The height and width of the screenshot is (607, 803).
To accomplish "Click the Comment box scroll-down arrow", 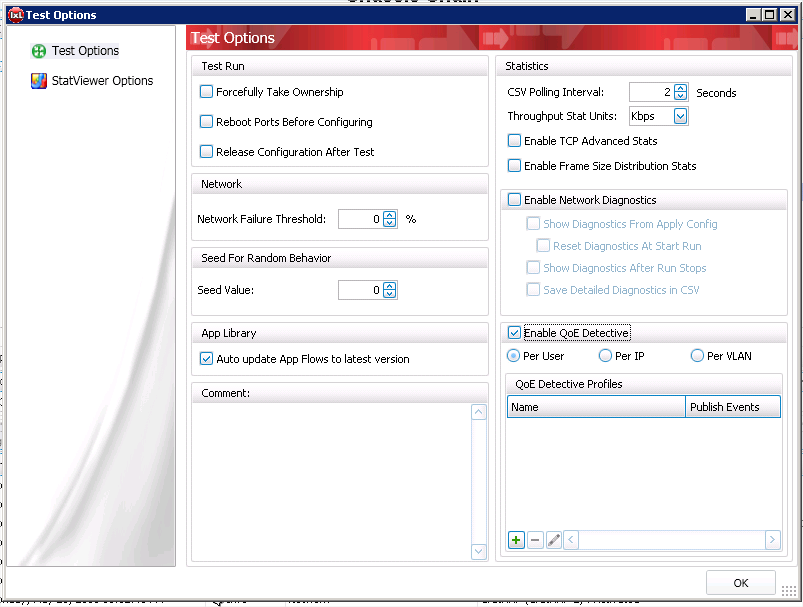I will pyautogui.click(x=478, y=552).
